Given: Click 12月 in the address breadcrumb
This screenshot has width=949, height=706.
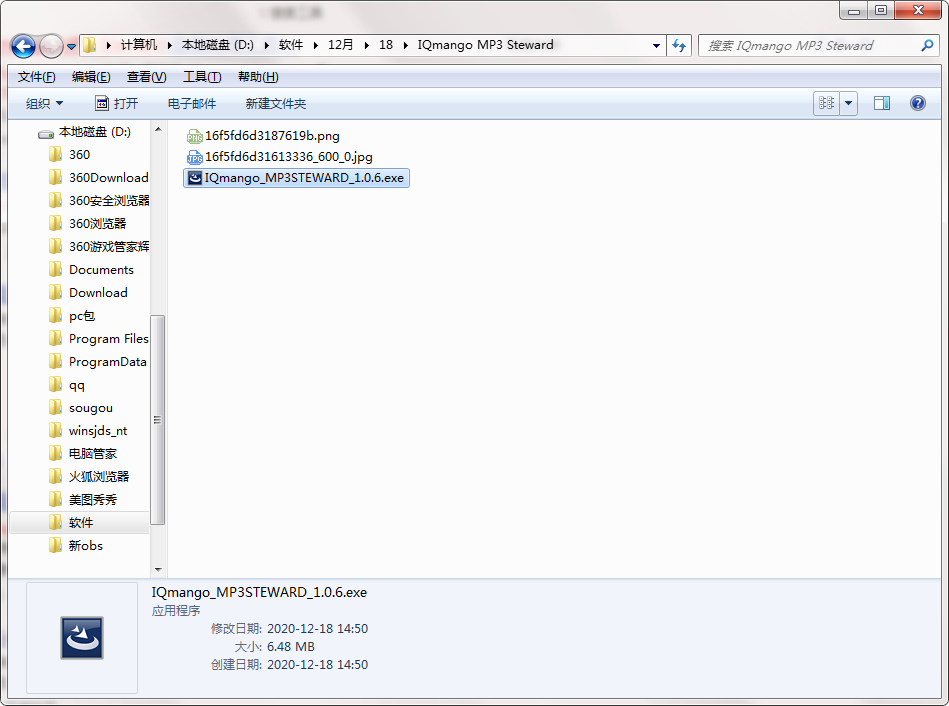Looking at the screenshot, I should coord(341,45).
